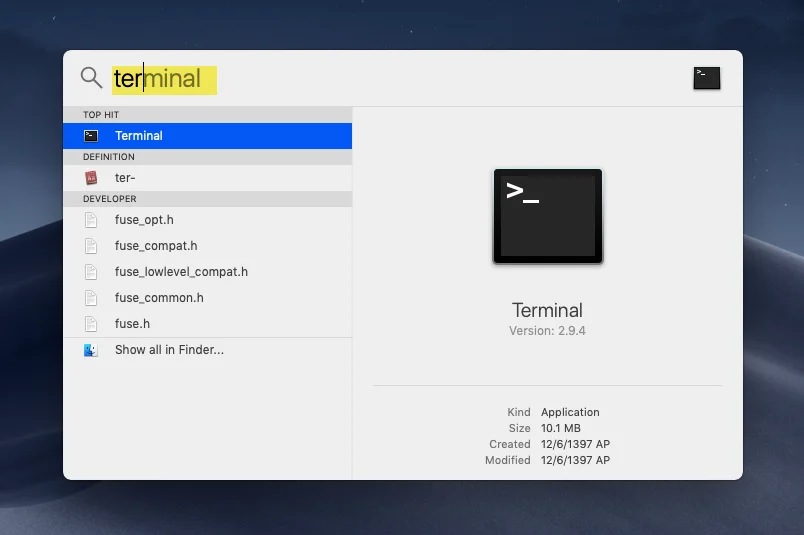Image resolution: width=804 pixels, height=535 pixels.
Task: Select the fuse_opt.h file result
Action: [207, 220]
